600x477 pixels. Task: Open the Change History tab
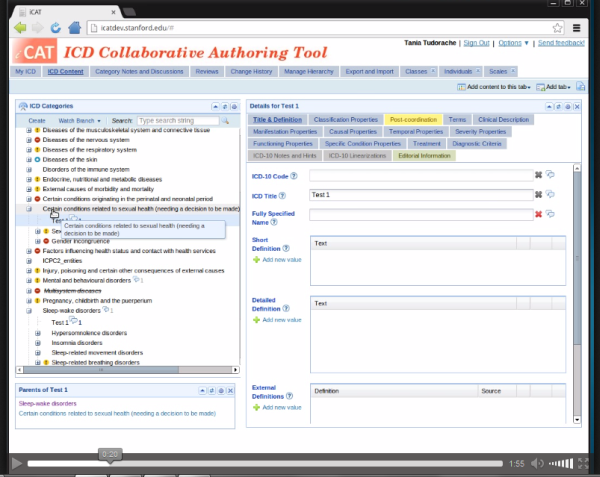251,72
